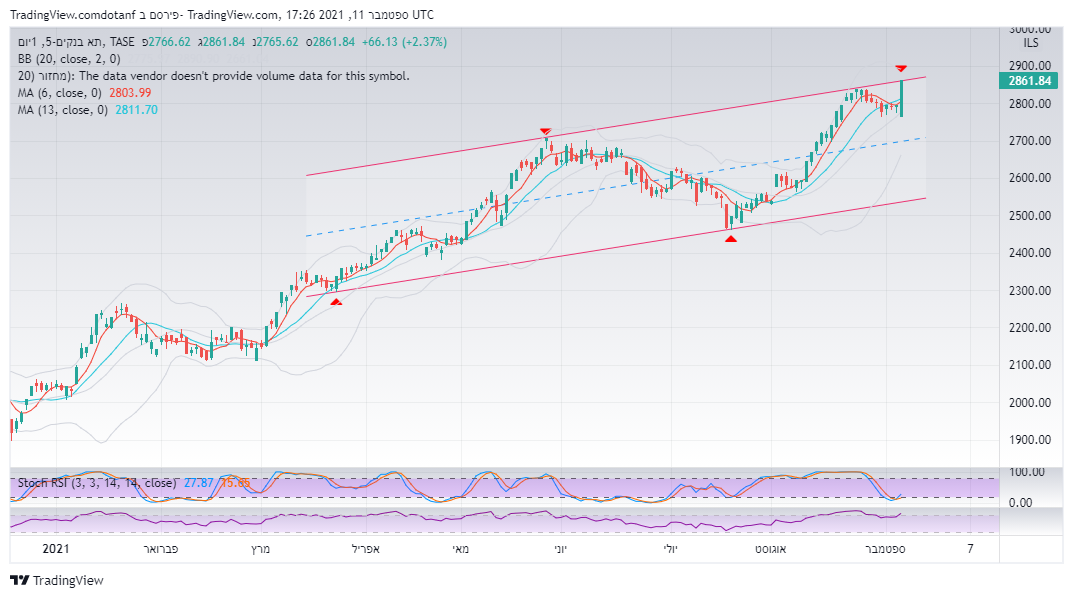Click the 1900.00 price axis label

(1030, 439)
